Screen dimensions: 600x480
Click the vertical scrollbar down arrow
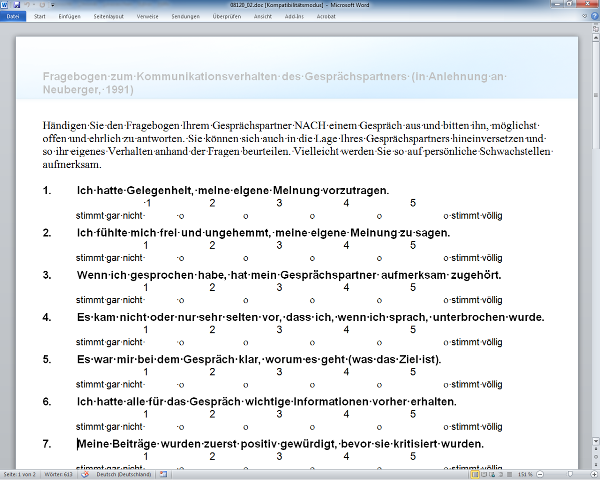pos(595,442)
